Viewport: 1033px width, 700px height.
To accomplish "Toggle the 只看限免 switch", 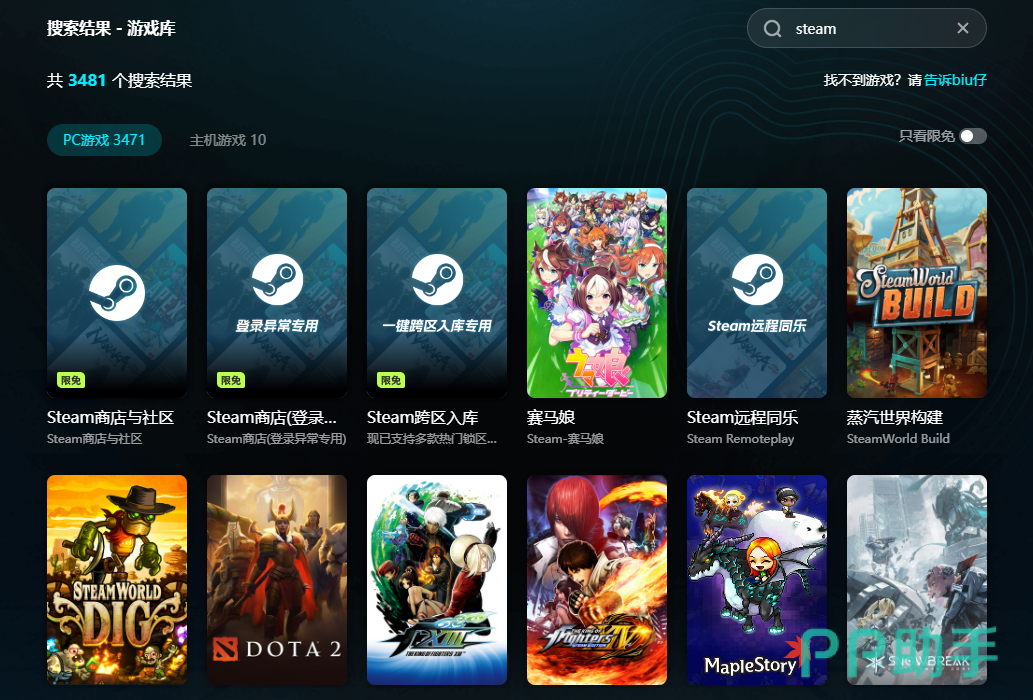I will pyautogui.click(x=972, y=136).
